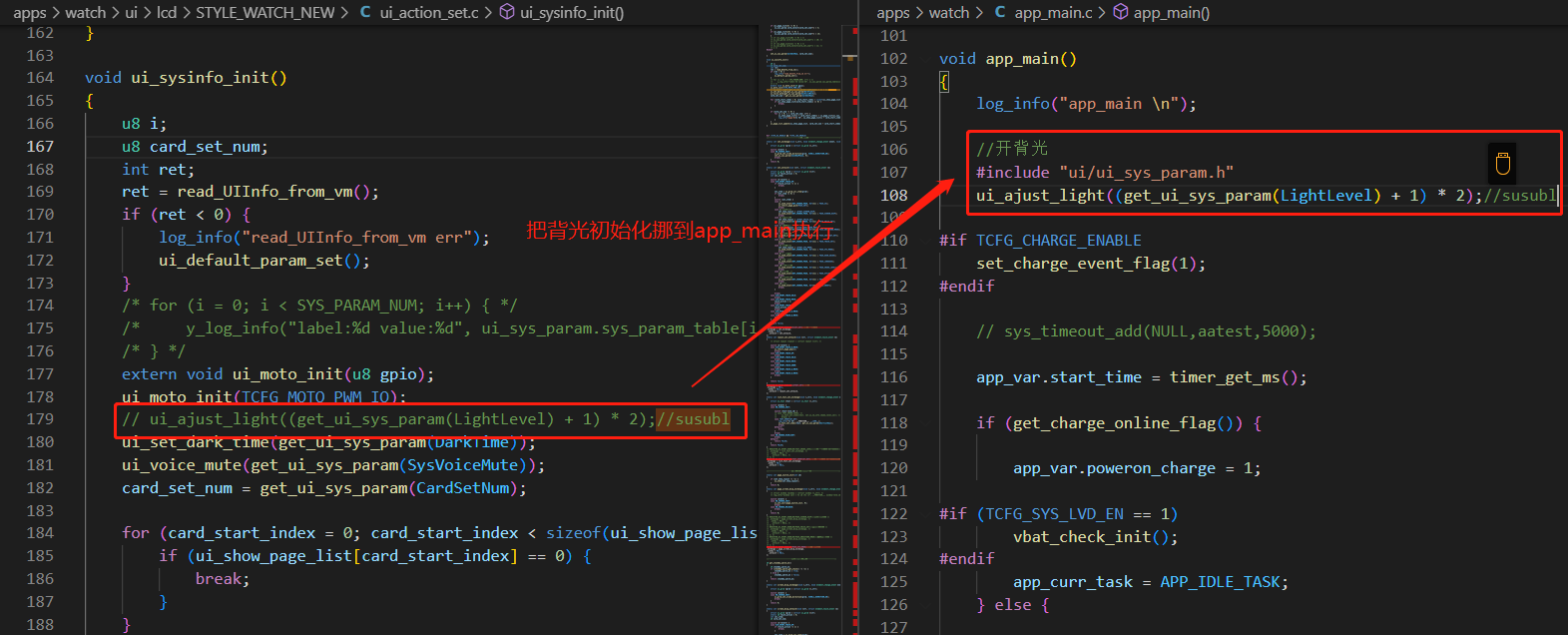Click the left editor's minimap
The image size is (1568, 635).
coord(801,329)
